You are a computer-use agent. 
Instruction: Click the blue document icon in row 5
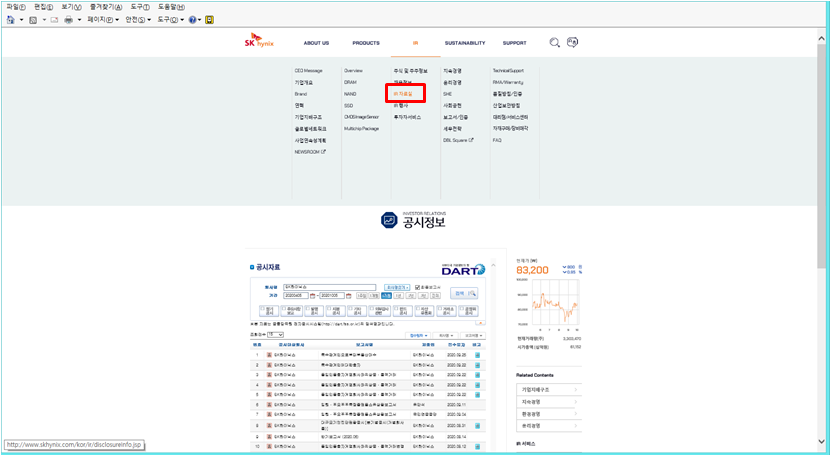point(478,395)
